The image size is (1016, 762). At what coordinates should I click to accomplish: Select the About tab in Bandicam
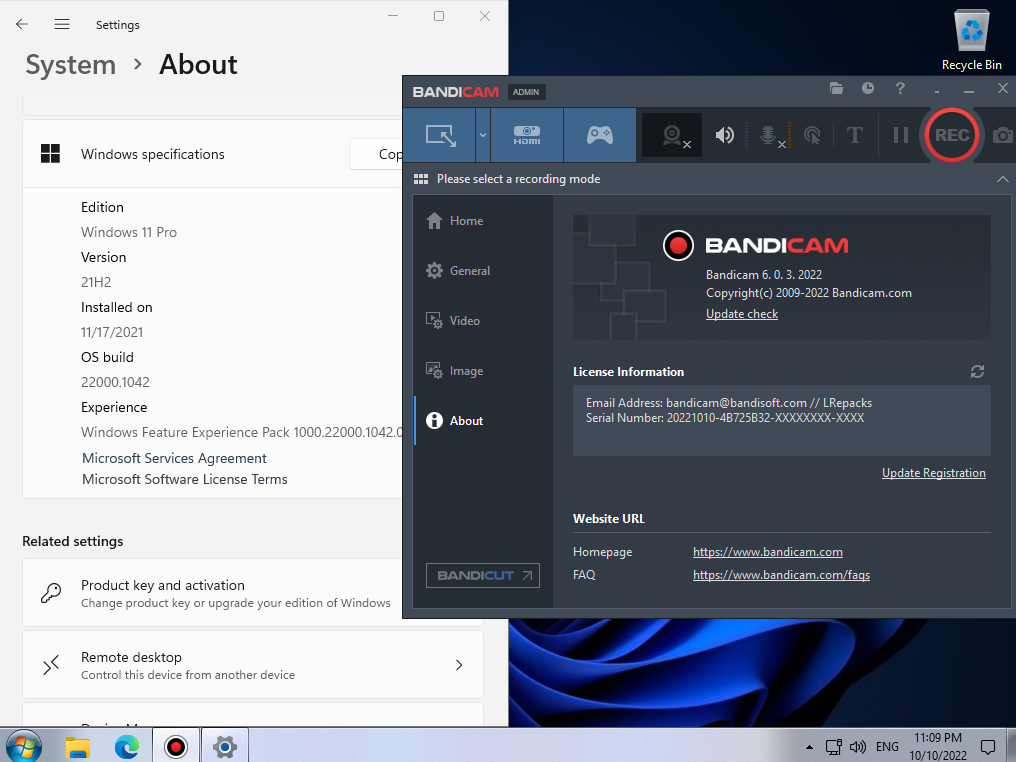point(482,421)
